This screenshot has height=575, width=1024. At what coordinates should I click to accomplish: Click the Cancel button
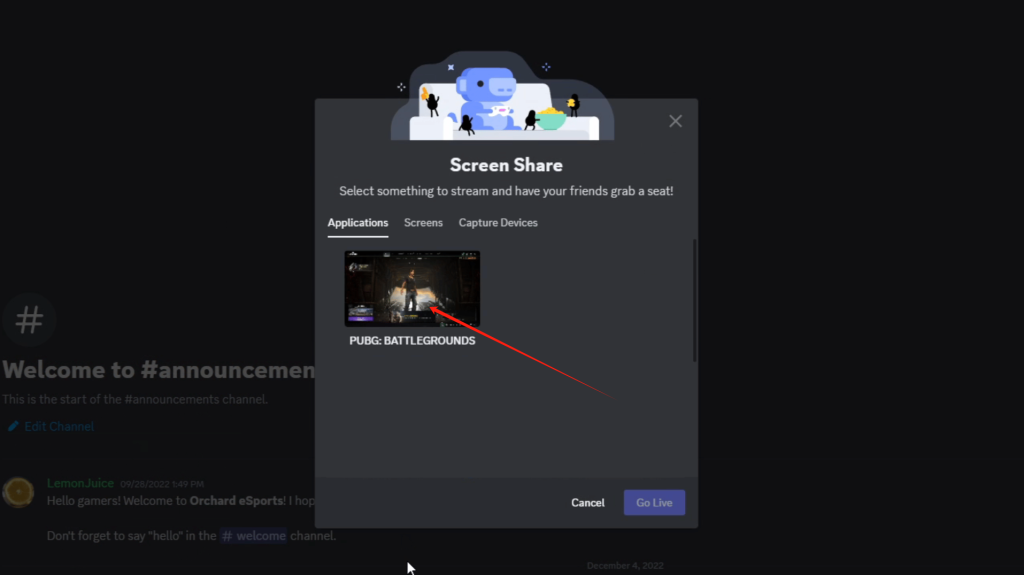tap(588, 502)
